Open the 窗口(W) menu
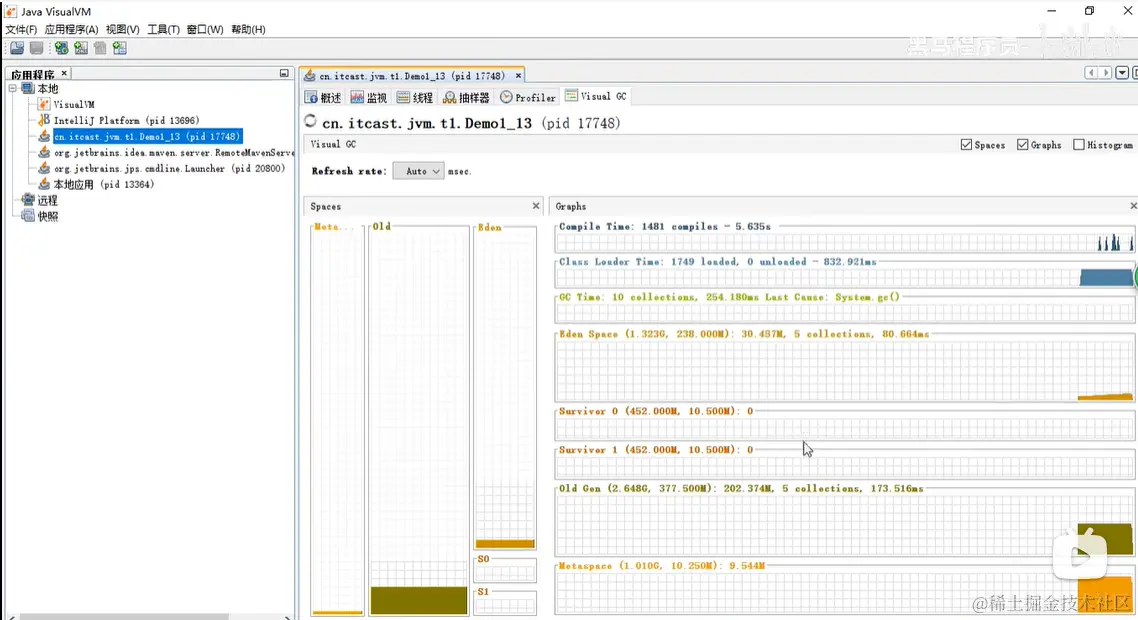This screenshot has height=620, width=1138. (205, 29)
